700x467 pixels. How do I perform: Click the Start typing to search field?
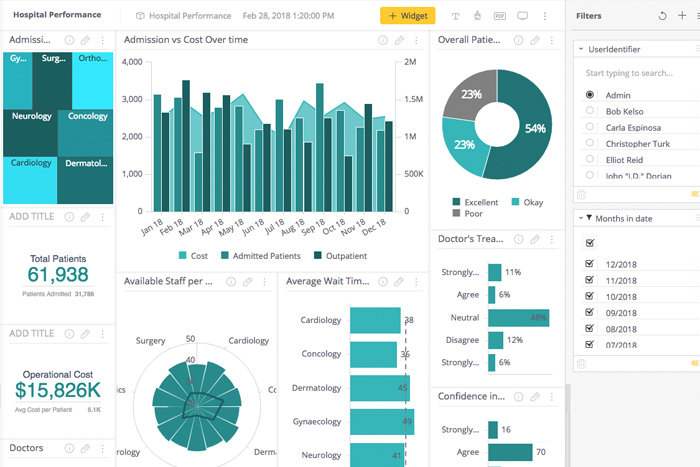pyautogui.click(x=629, y=73)
